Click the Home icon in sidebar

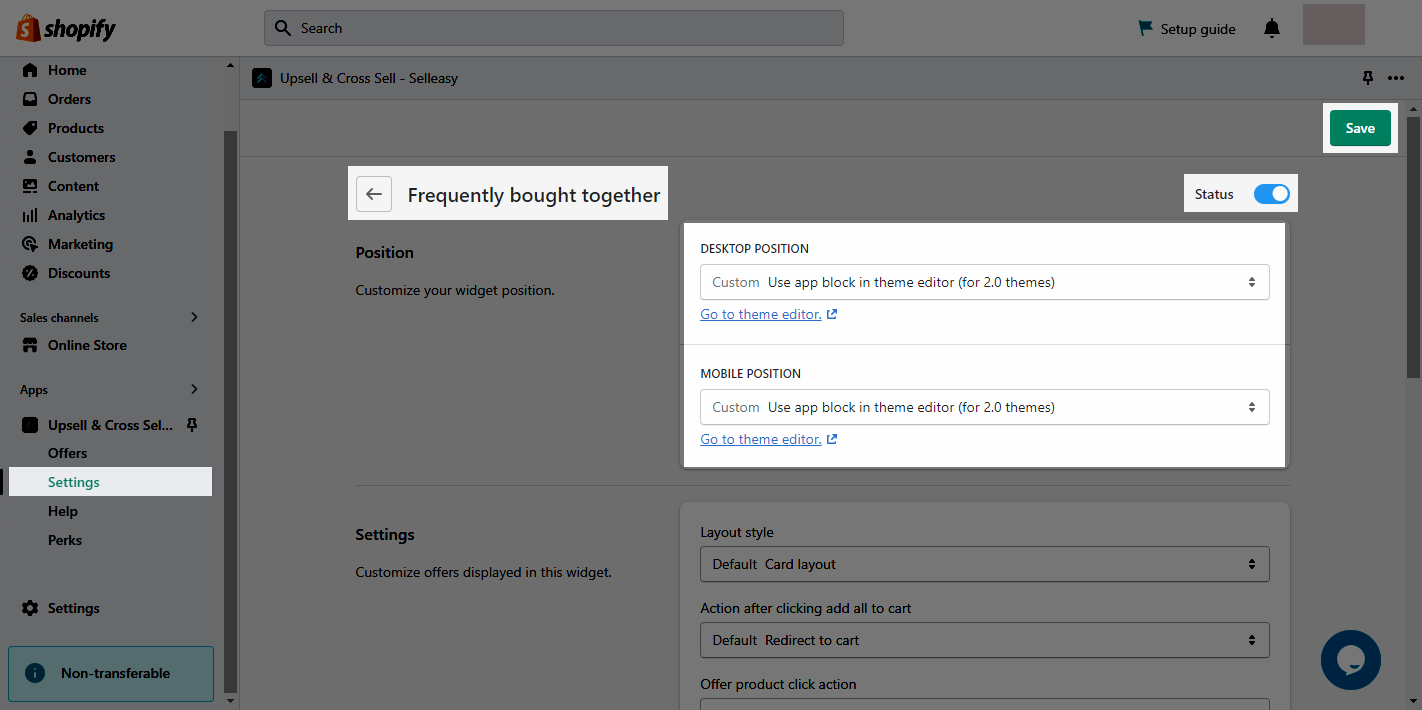[30, 70]
